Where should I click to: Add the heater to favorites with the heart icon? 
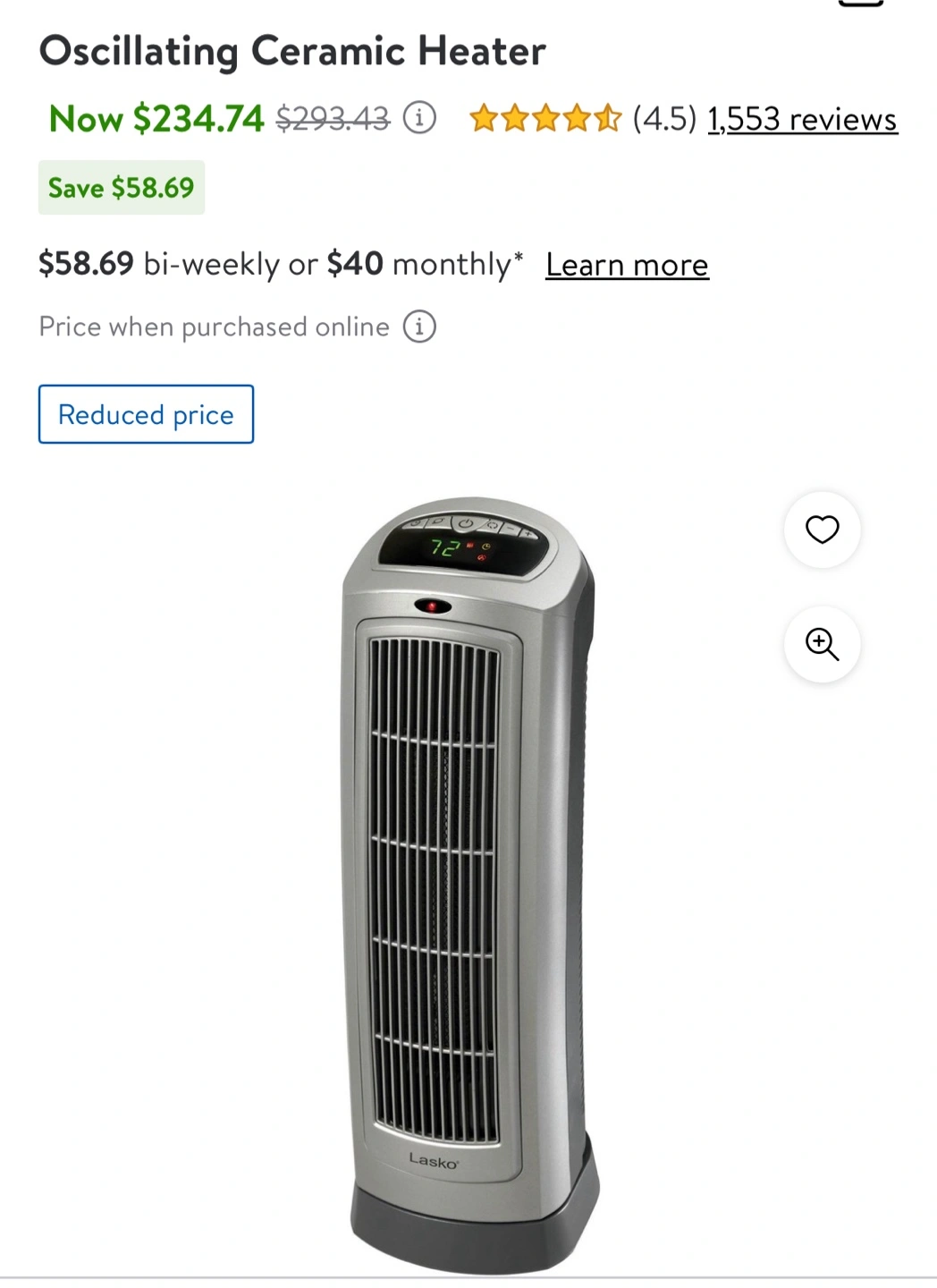(822, 530)
